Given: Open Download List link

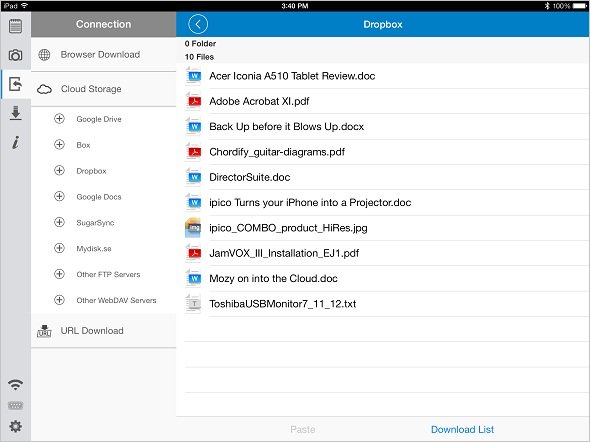Looking at the screenshot, I should (462, 429).
